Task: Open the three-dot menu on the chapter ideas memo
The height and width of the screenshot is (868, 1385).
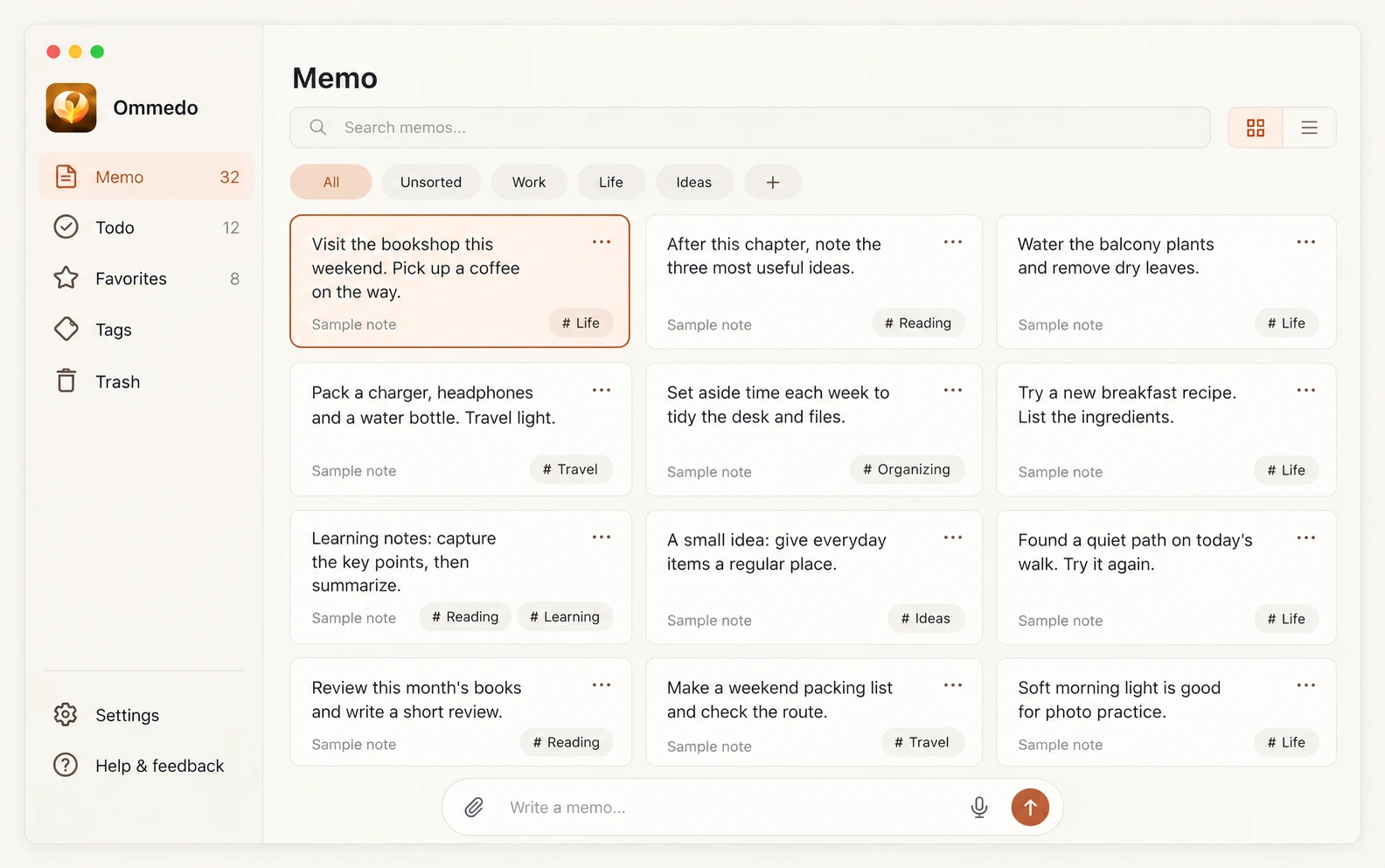Action: click(x=953, y=242)
